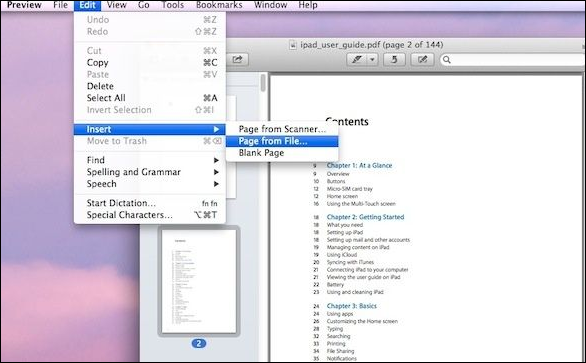Click the Battery contents entry
586x363 pixels.
pyautogui.click(x=335, y=285)
